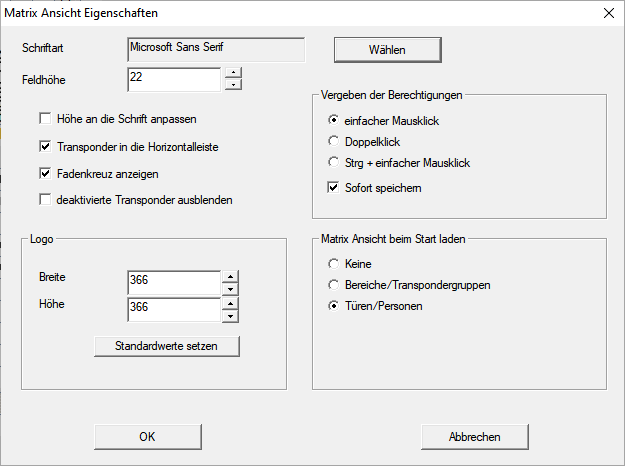Close the Matrix Ansicht Eigenschaften dialog
This screenshot has height=466, width=625.
(x=607, y=13)
